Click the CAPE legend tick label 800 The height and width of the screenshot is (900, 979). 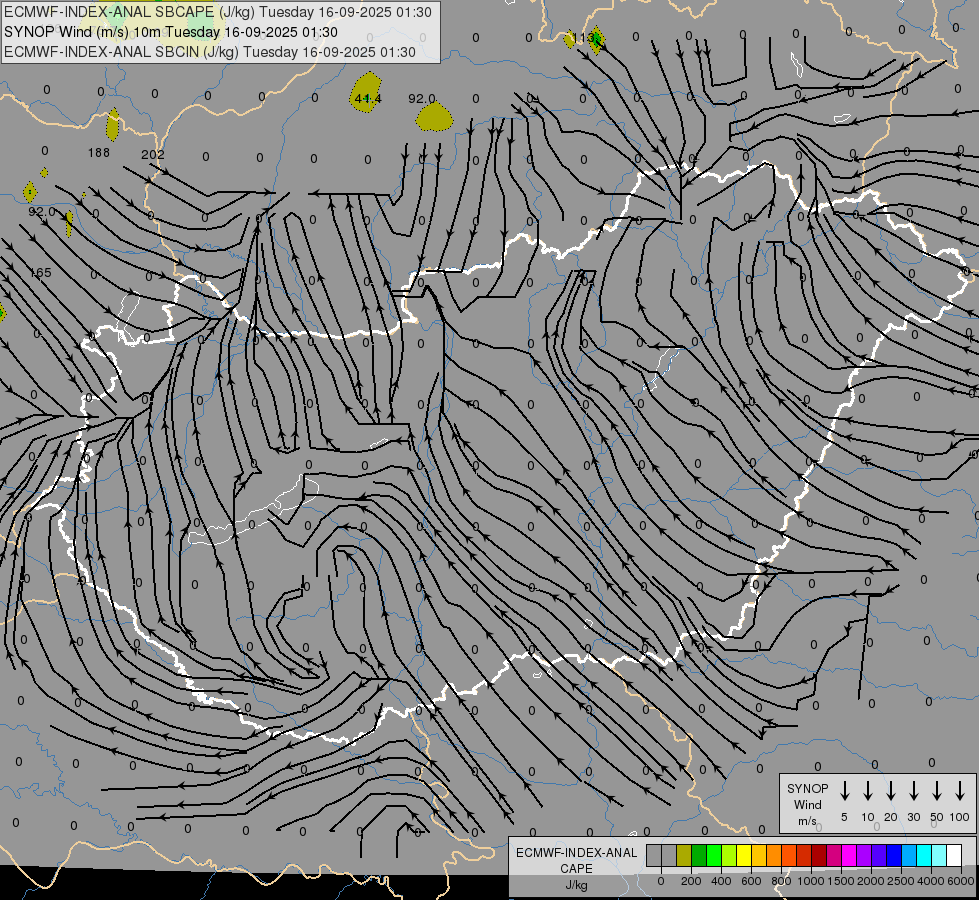[x=781, y=881]
